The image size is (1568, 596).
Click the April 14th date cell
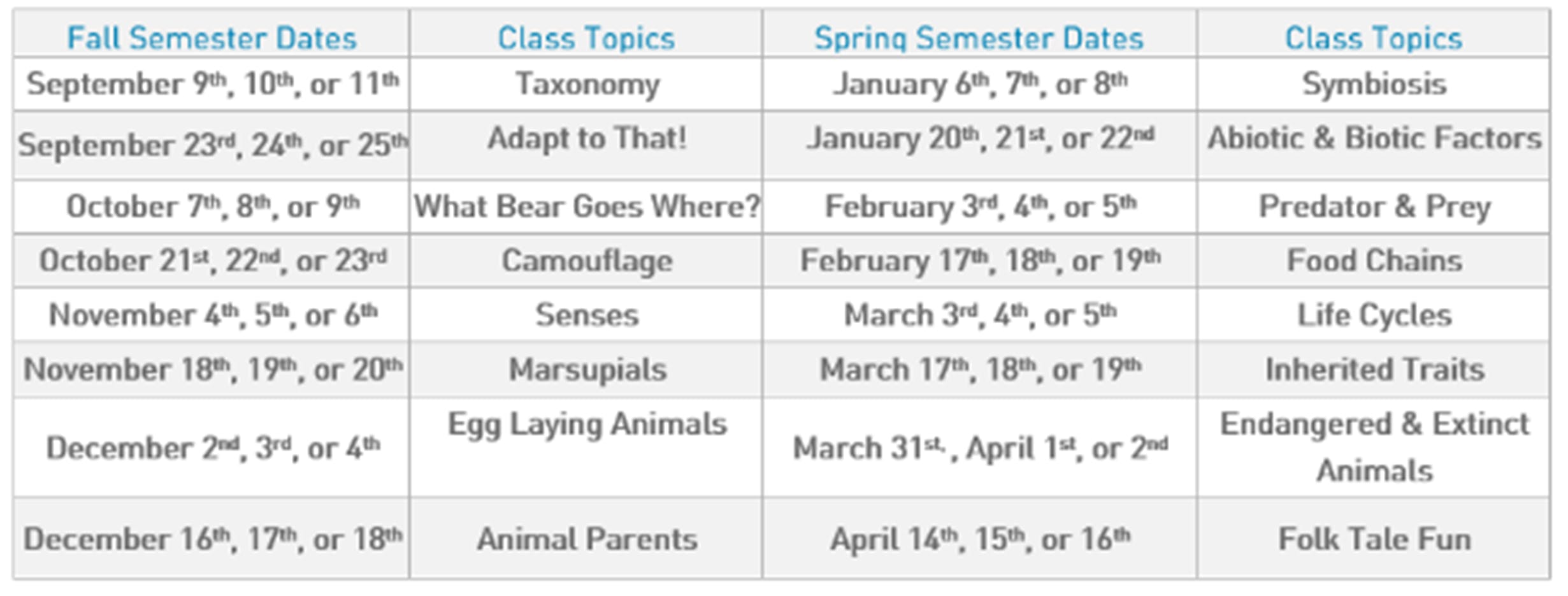(979, 539)
